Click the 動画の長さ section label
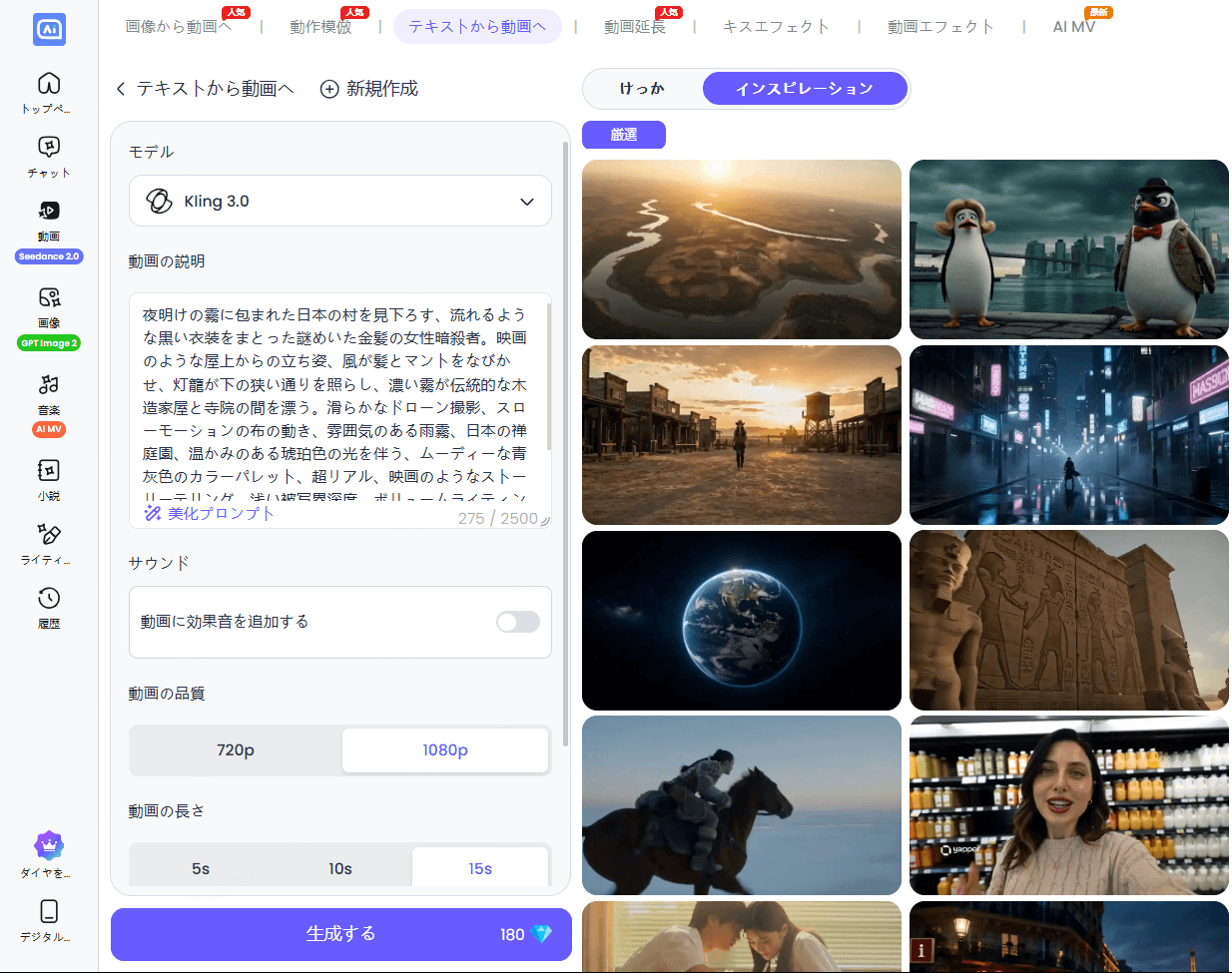This screenshot has width=1232, height=973. pyautogui.click(x=167, y=811)
